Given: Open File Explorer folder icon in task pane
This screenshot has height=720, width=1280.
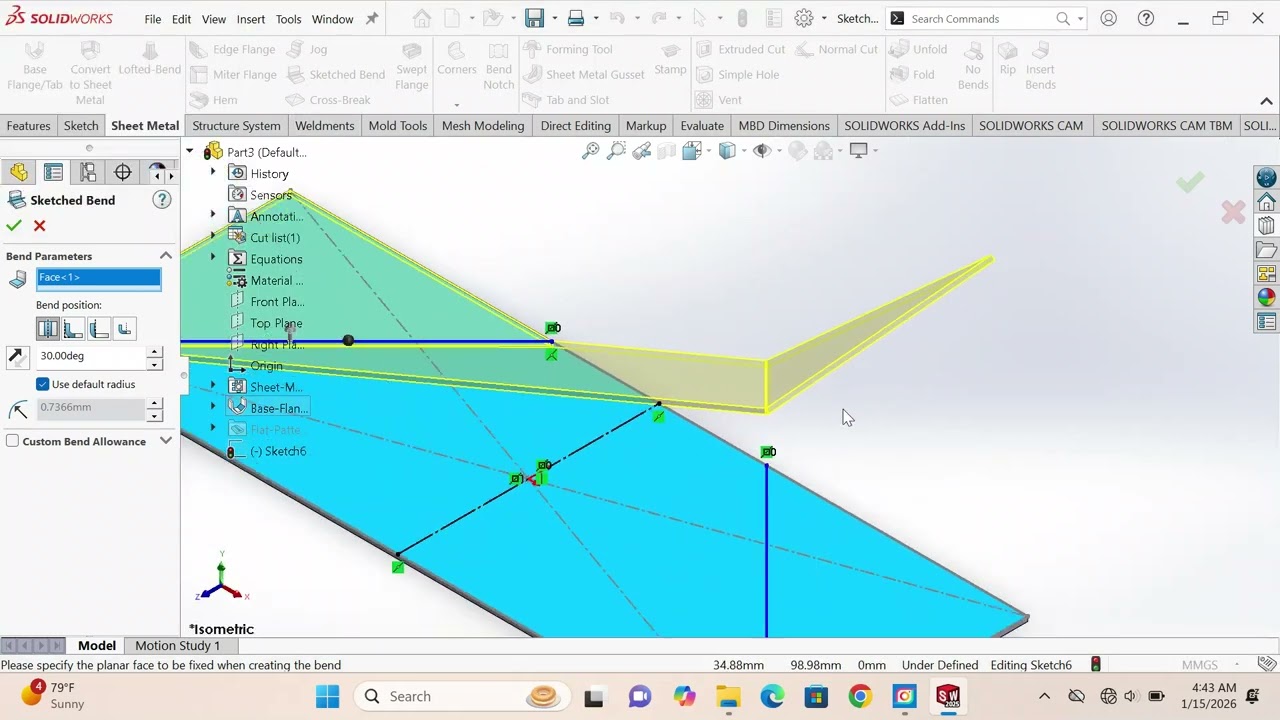Looking at the screenshot, I should [1266, 251].
